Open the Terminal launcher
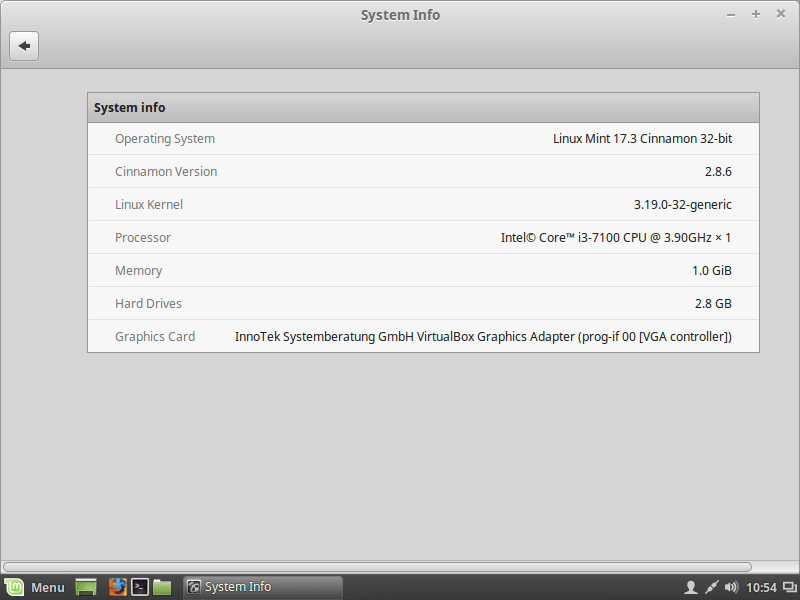Viewport: 800px width, 600px height. coord(140,587)
